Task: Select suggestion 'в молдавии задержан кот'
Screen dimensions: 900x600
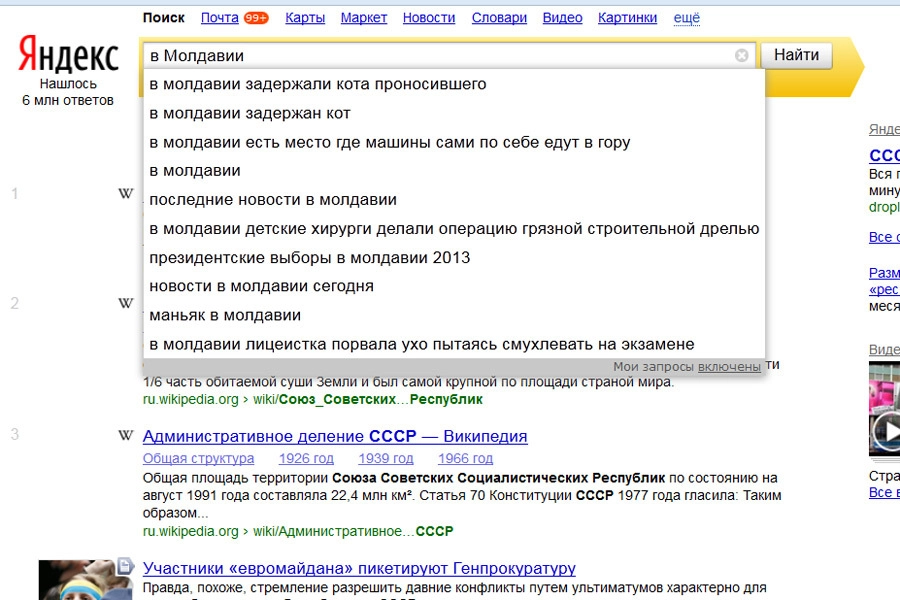Action: tap(250, 113)
